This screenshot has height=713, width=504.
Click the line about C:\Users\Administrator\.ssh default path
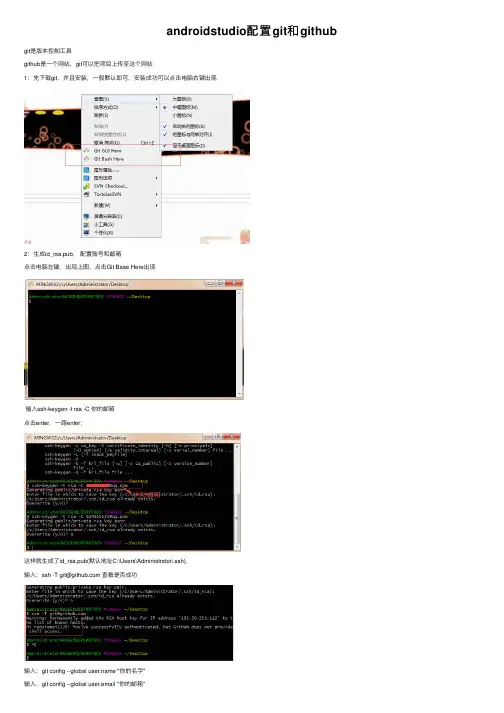(x=106, y=561)
